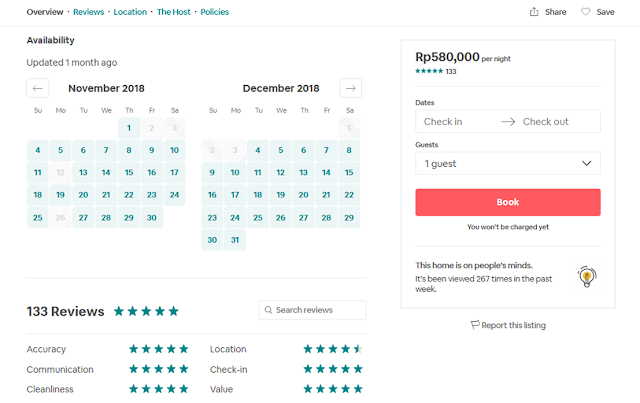
Task: Click the arrow between Check in and Check out
Action: click(x=508, y=122)
